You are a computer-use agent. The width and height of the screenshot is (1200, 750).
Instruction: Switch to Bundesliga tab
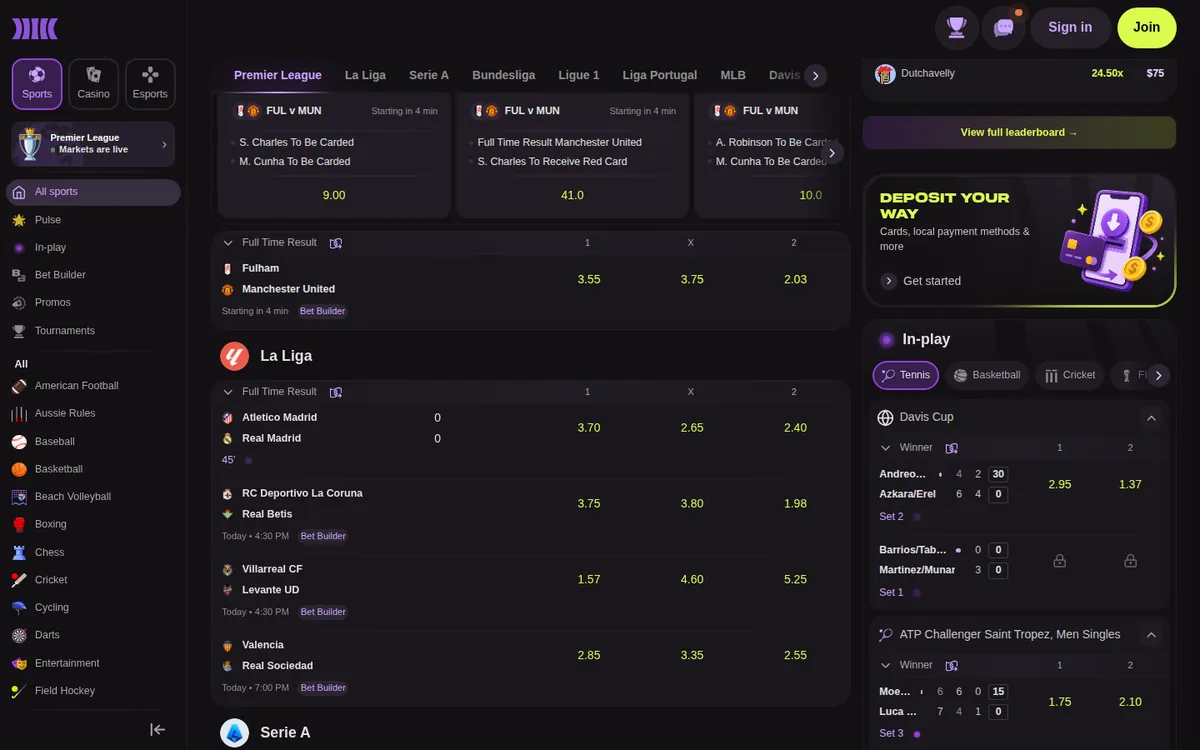click(503, 75)
